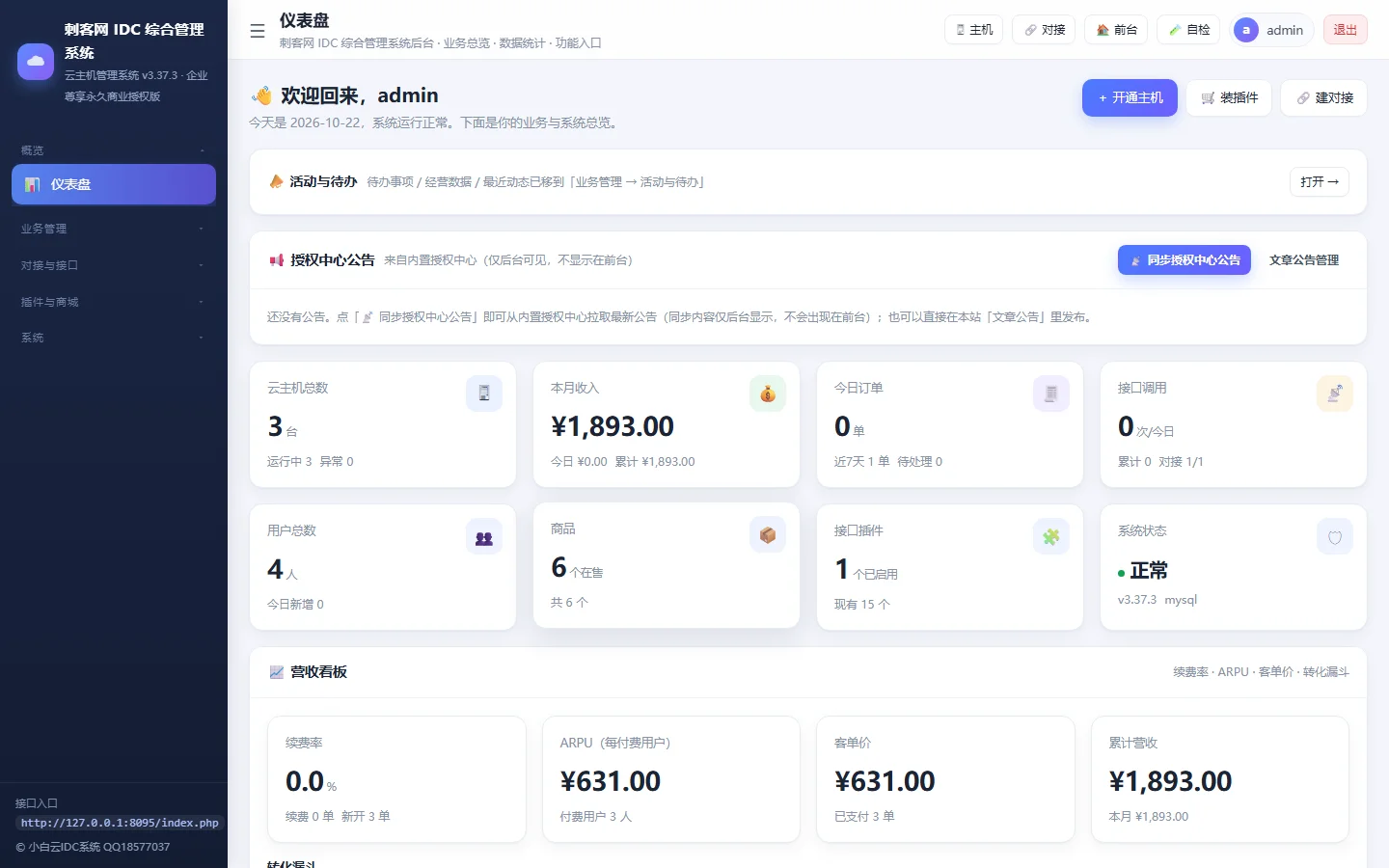Click the 续费率 0.0 value
The image size is (1389, 868).
click(305, 781)
